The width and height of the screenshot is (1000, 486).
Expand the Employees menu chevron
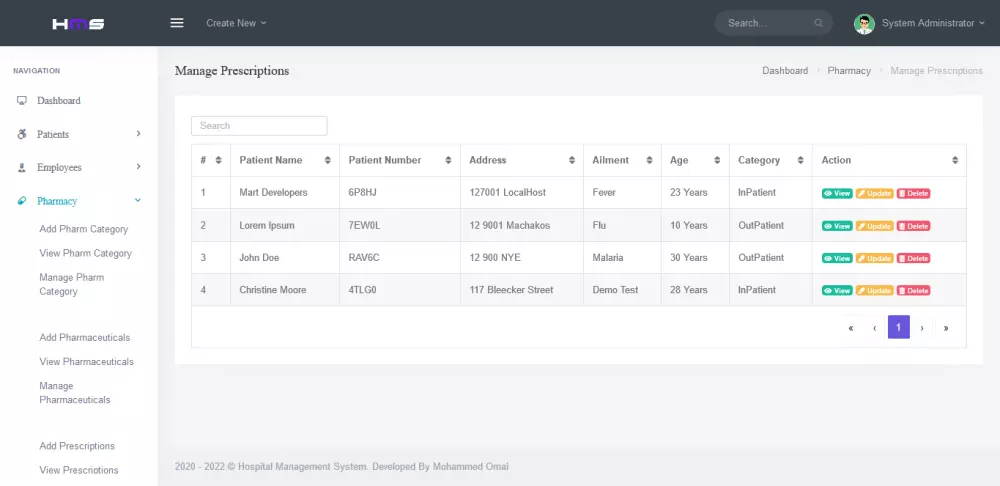click(x=138, y=166)
